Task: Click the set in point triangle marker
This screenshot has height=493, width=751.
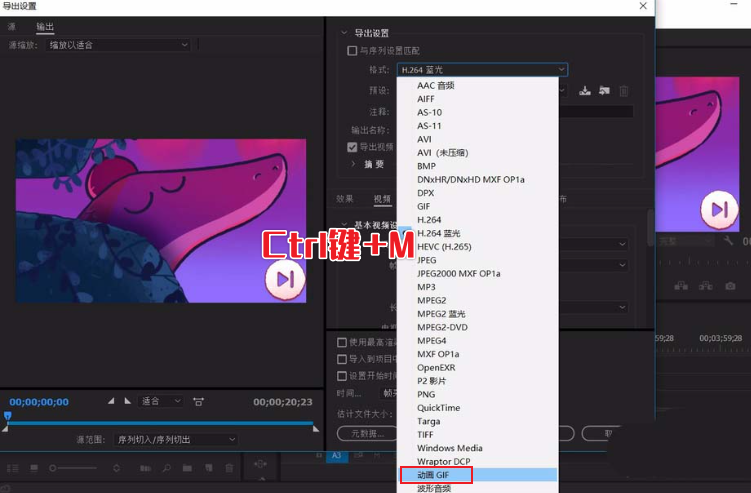Action: click(111, 401)
